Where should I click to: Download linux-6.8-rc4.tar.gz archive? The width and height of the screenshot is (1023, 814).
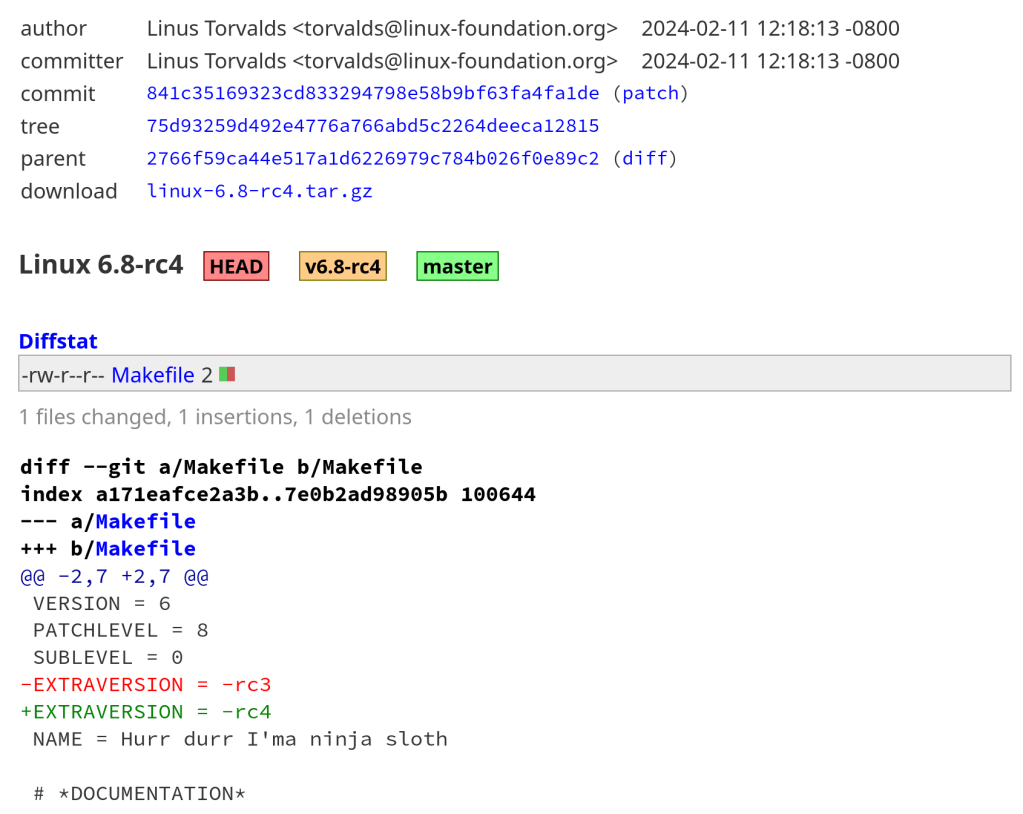click(x=259, y=191)
